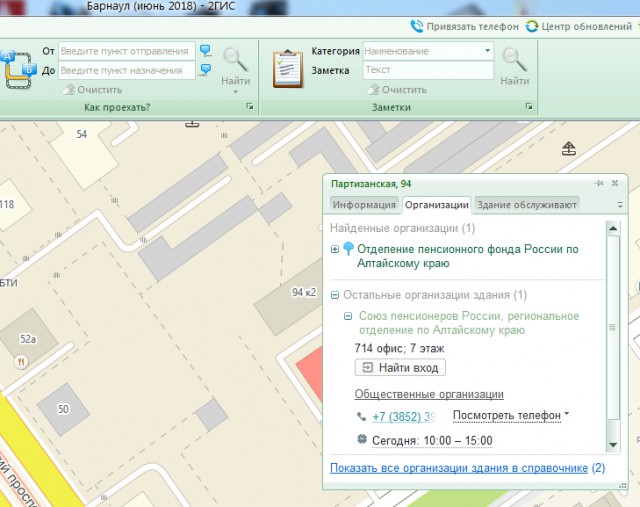
Task: Open Союз пенсионеров России organization link
Action: (x=469, y=323)
